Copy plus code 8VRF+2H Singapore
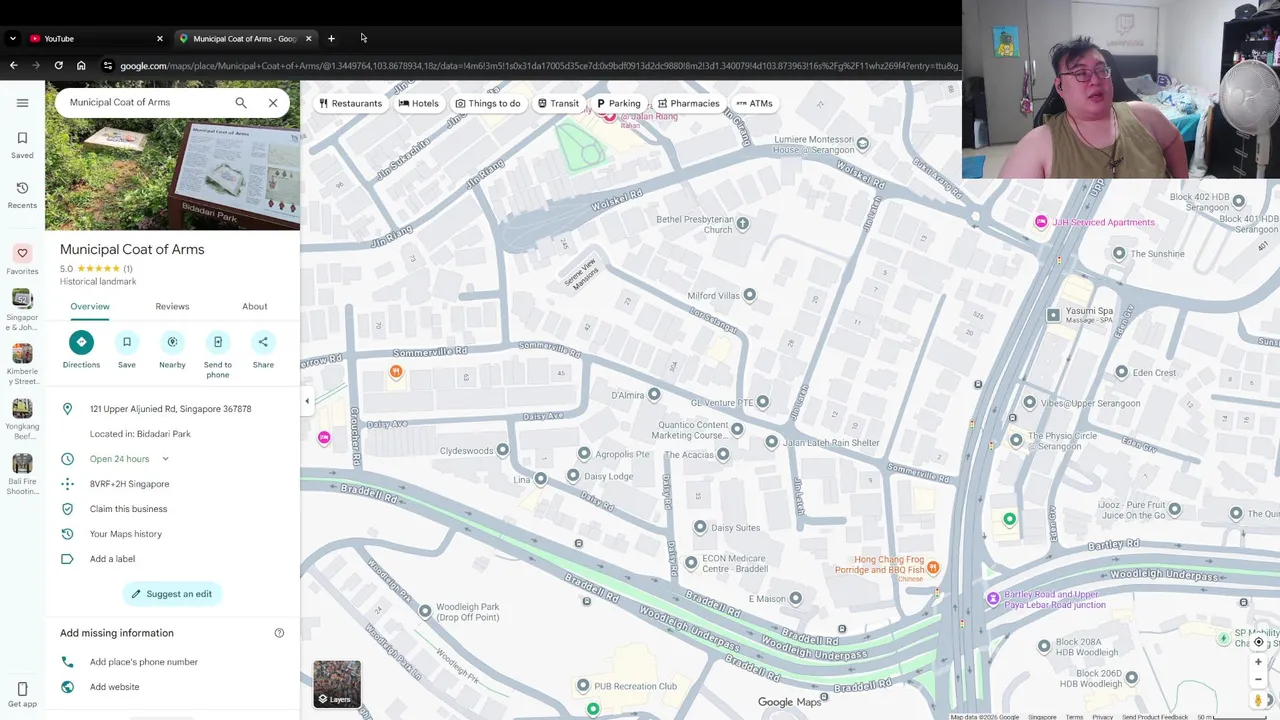1280x720 pixels. point(129,484)
